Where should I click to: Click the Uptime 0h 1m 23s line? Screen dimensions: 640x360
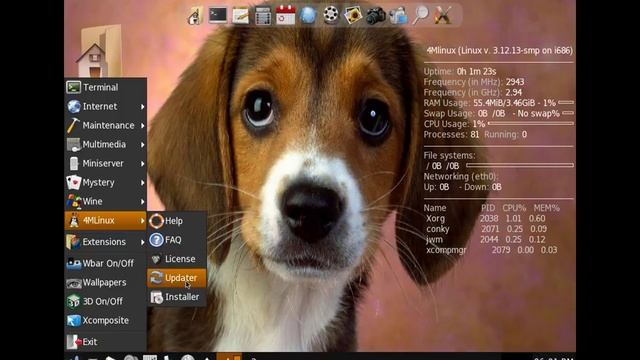(460, 71)
